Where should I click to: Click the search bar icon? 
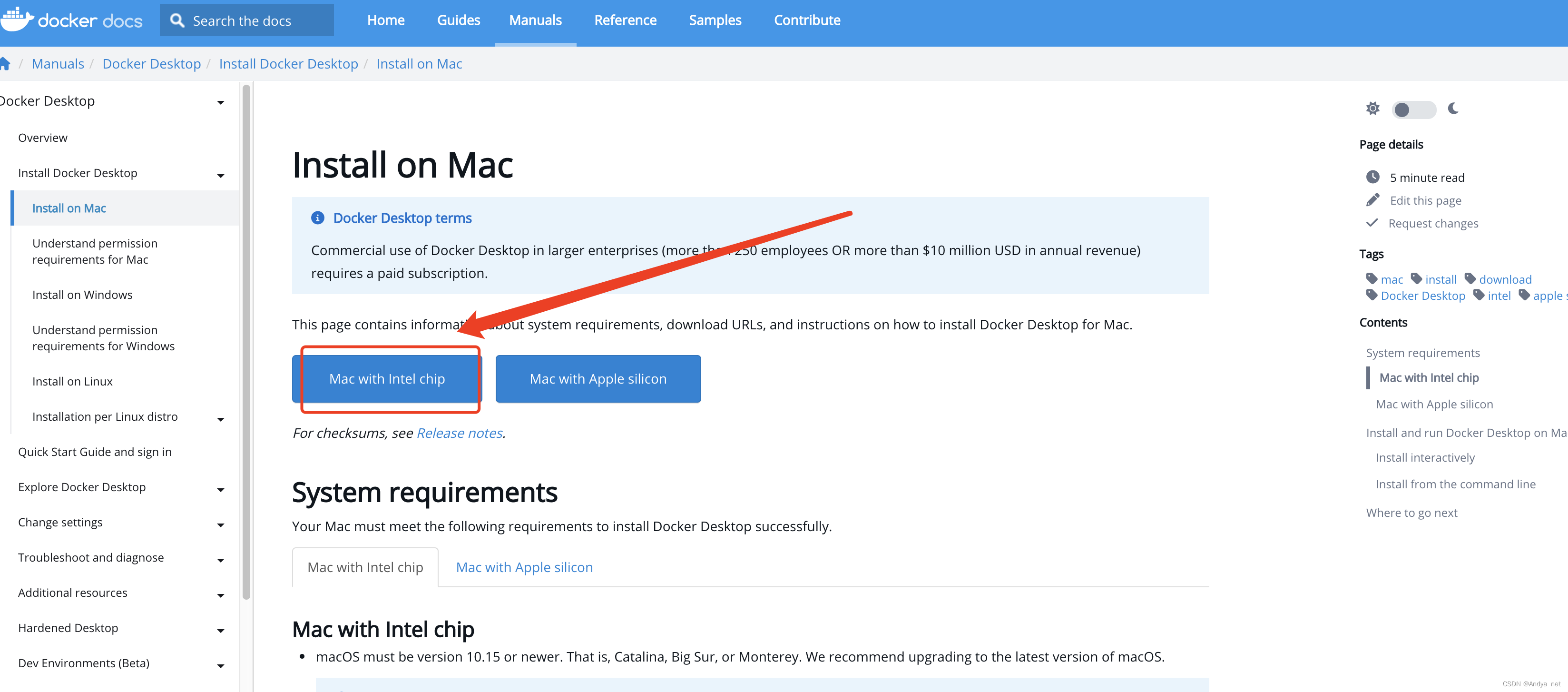177,19
